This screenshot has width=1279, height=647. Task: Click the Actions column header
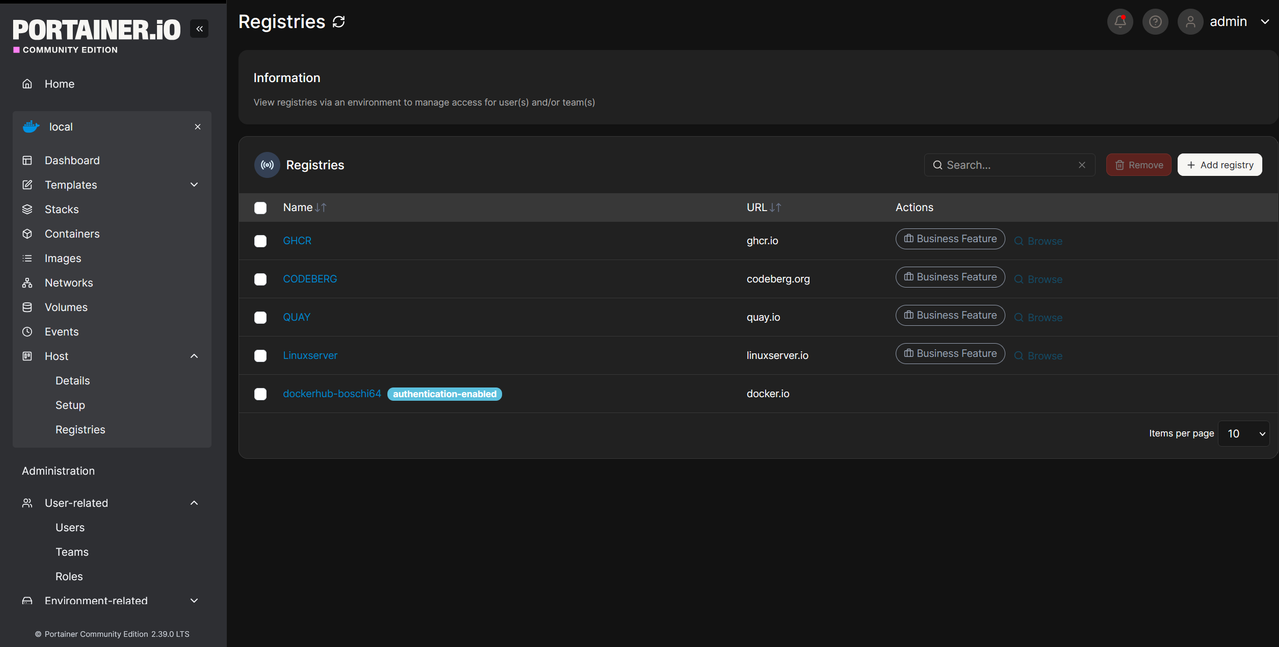[x=914, y=207]
